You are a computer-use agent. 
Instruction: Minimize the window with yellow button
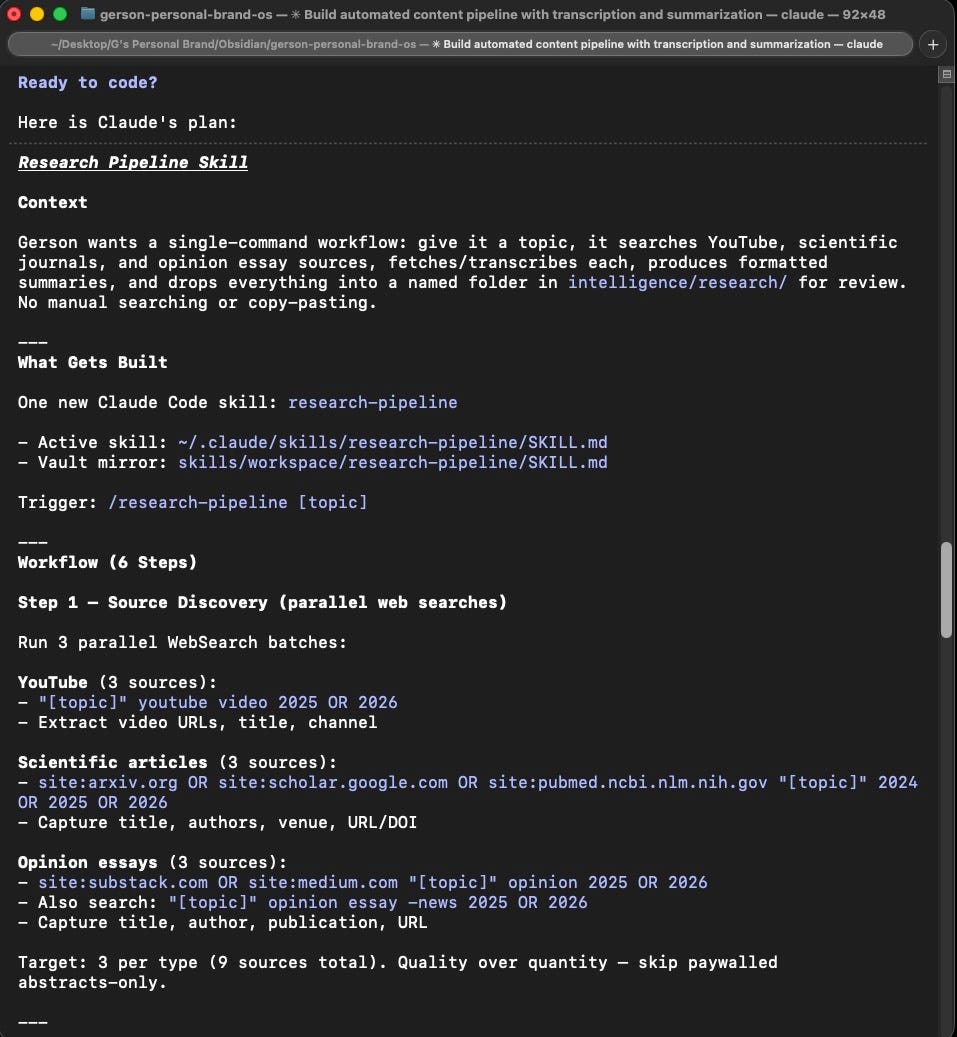point(37,14)
